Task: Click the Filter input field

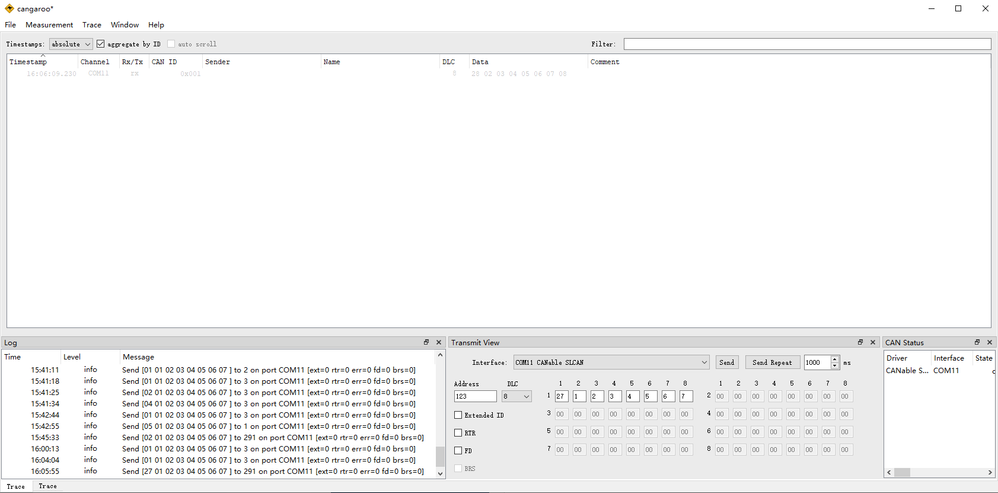Action: click(x=807, y=44)
